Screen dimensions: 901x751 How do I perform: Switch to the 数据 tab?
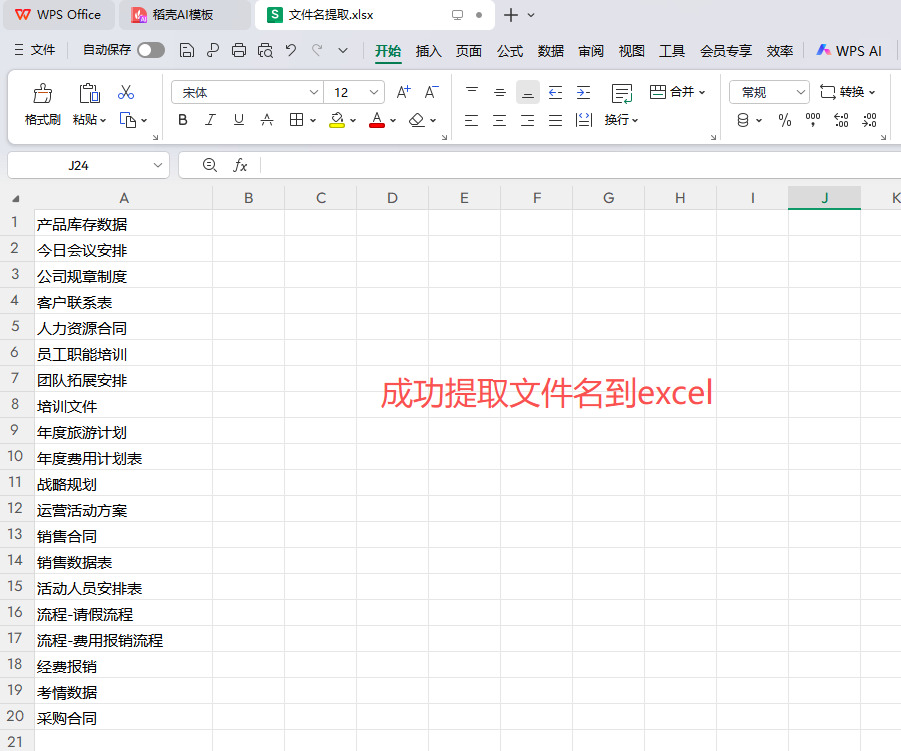pyautogui.click(x=550, y=51)
